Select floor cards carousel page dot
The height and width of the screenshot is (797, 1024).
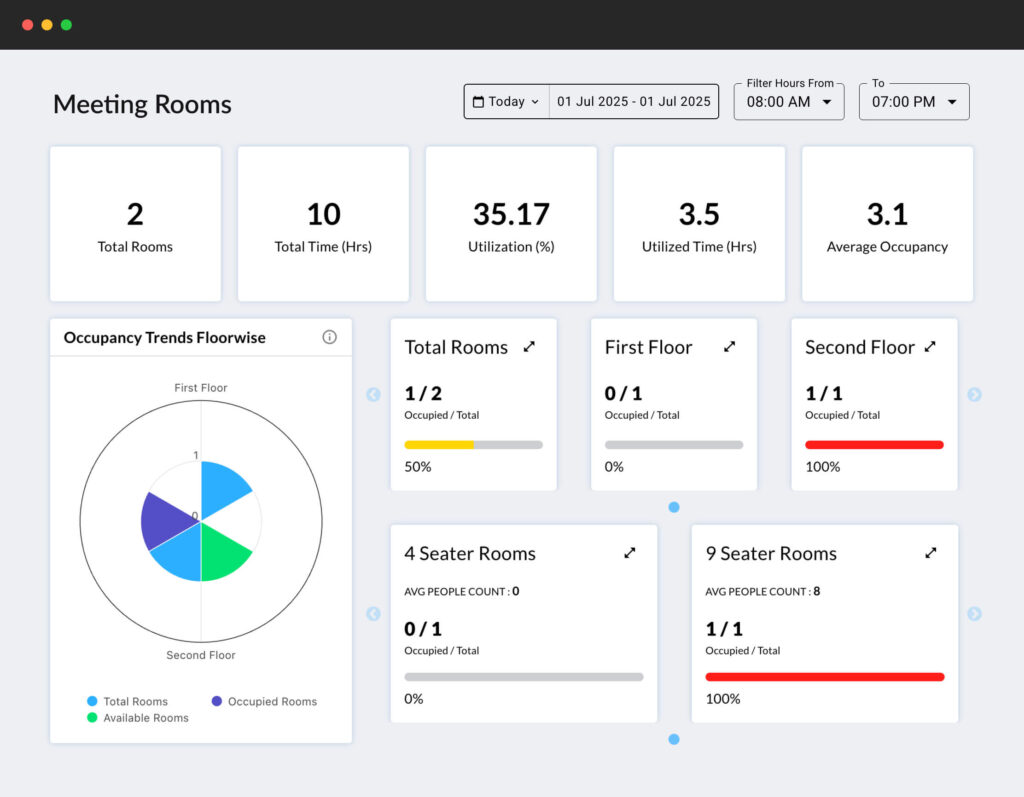coord(674,507)
